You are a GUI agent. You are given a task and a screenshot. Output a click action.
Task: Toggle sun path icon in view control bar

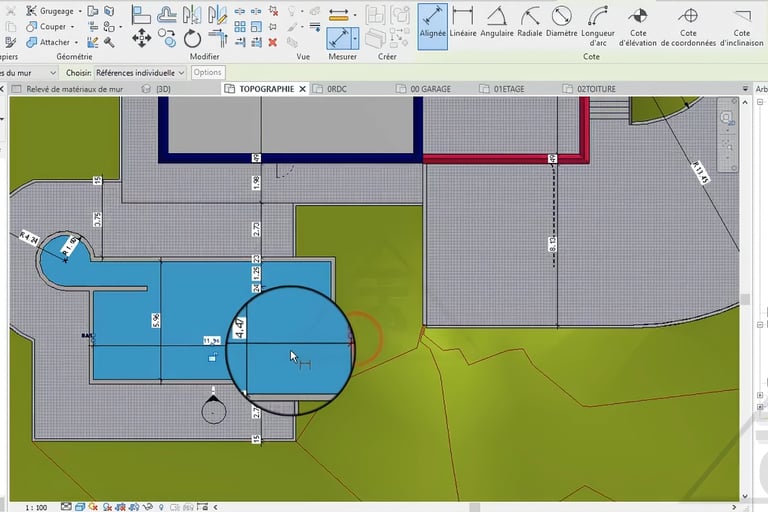tap(93, 507)
